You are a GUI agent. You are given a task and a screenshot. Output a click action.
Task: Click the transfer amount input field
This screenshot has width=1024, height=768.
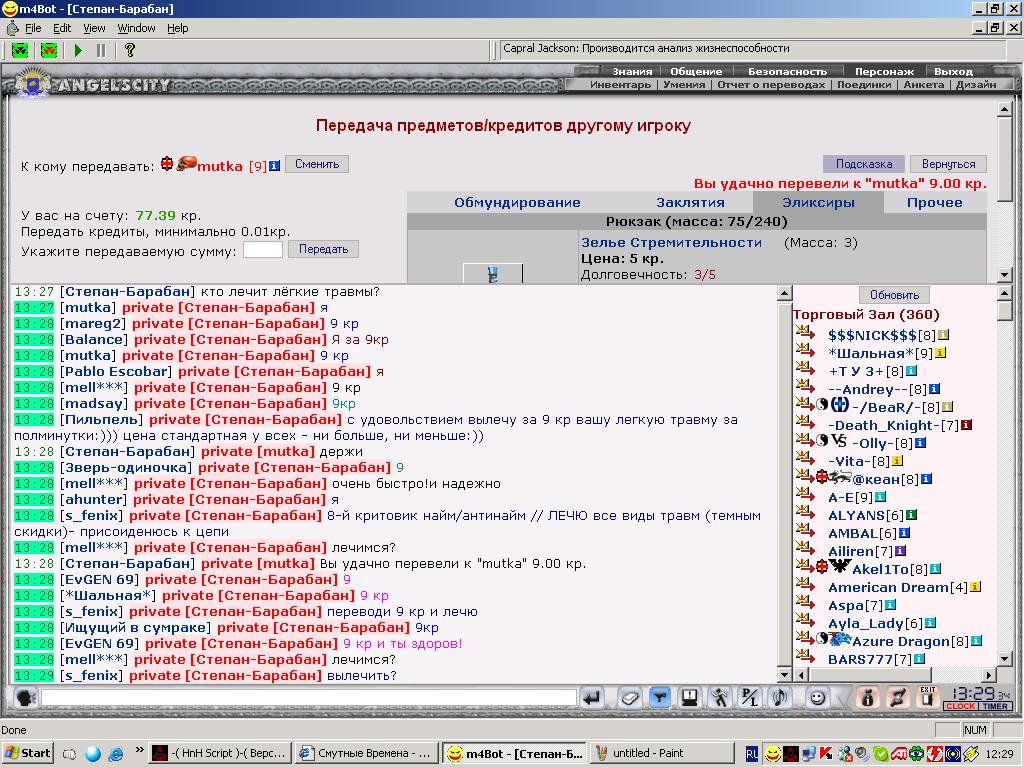tap(263, 249)
